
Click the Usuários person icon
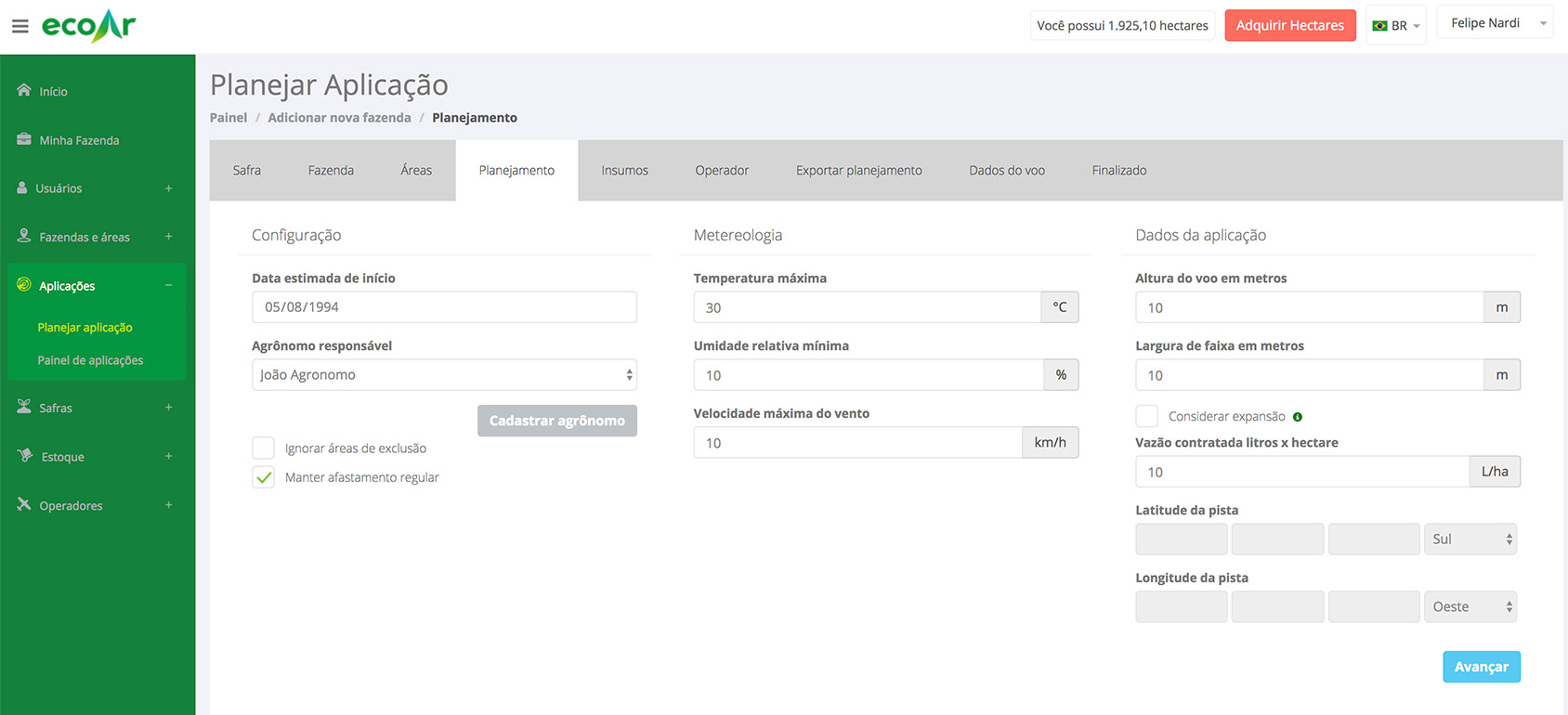(22, 188)
